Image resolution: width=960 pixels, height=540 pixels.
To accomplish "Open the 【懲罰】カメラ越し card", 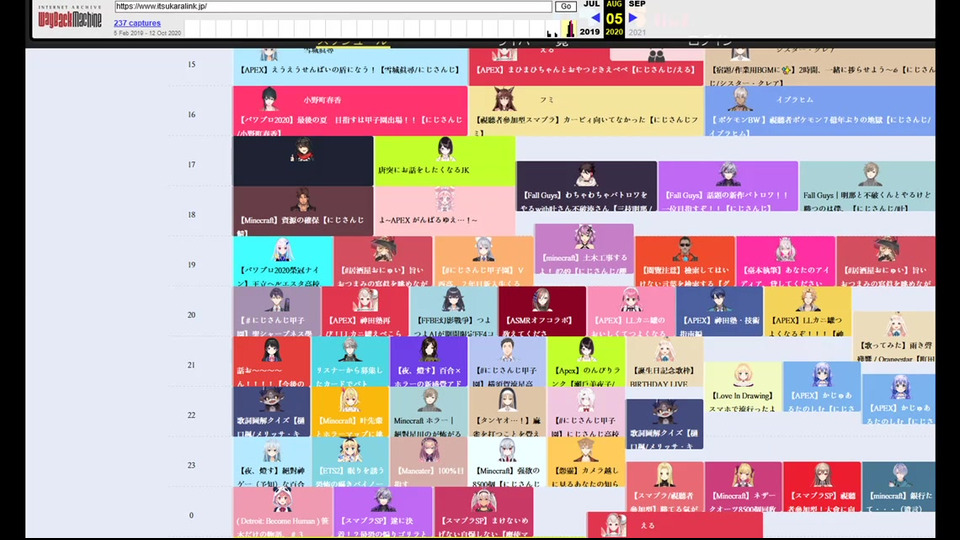I will (586, 462).
